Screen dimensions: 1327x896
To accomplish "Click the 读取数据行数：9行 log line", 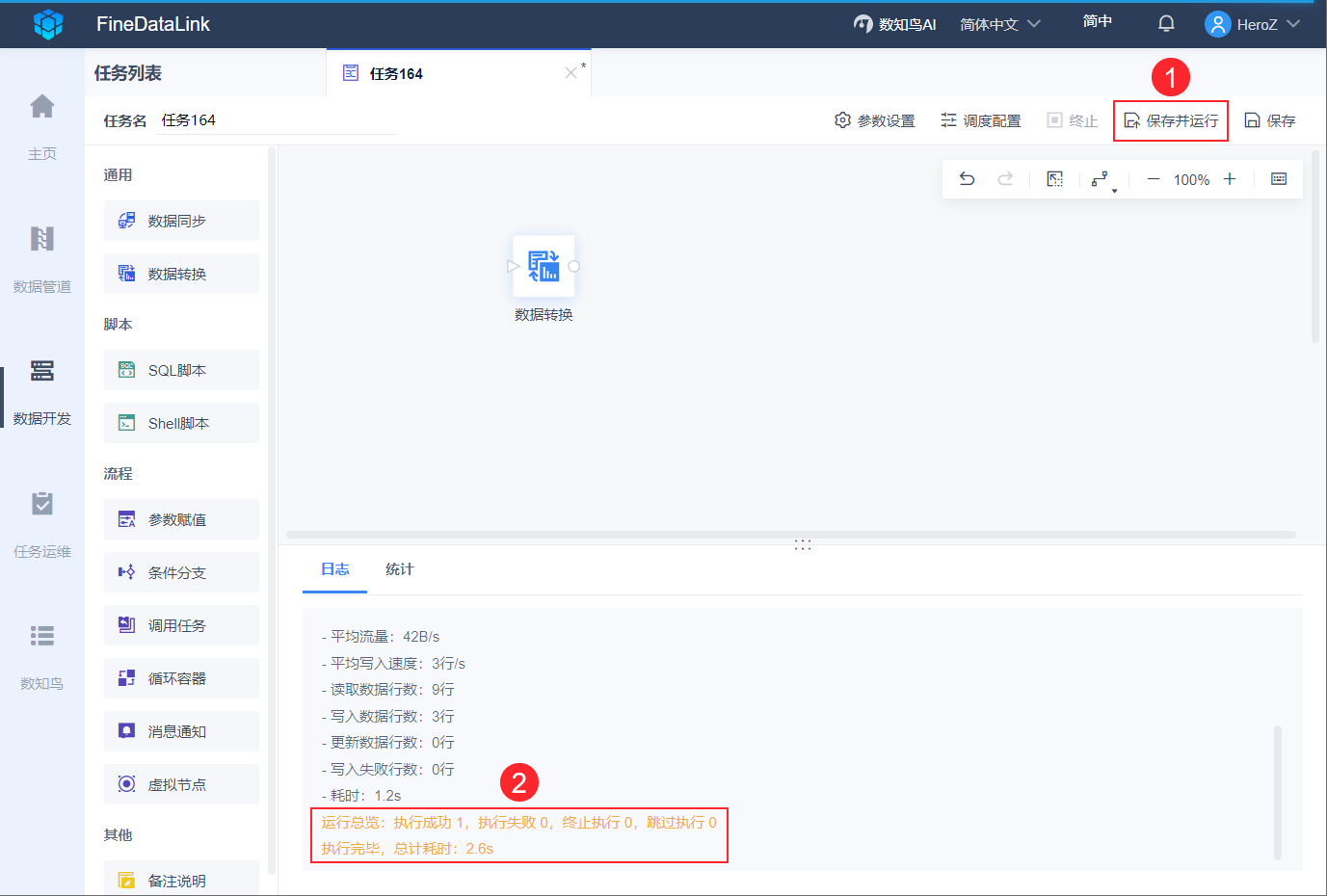I will pyautogui.click(x=387, y=690).
